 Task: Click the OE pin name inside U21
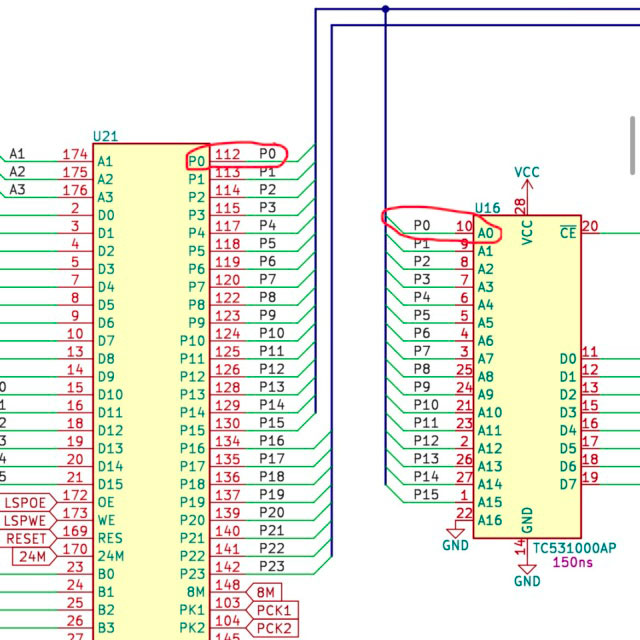point(106,502)
